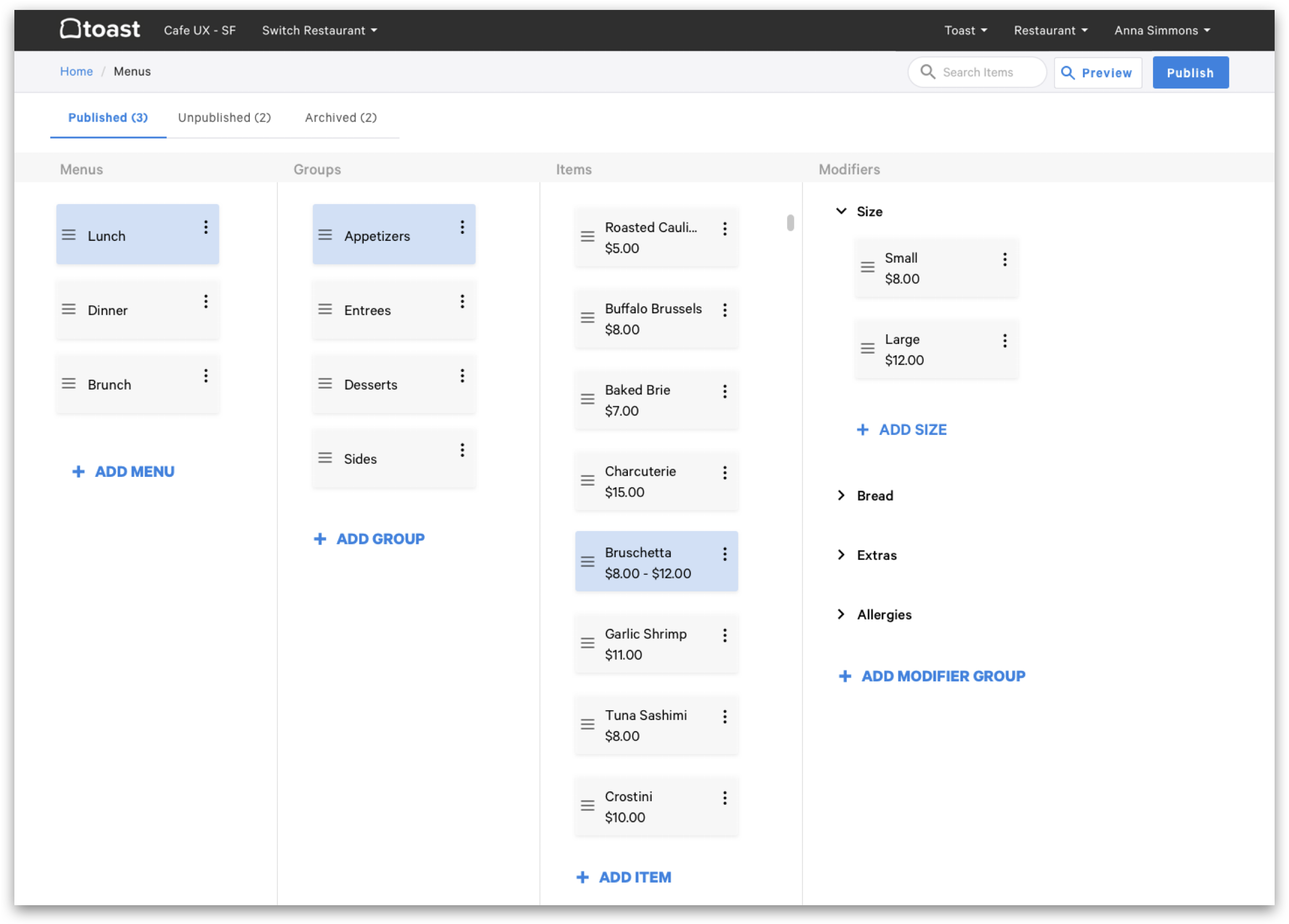Expand the Extras modifier group

click(x=841, y=555)
